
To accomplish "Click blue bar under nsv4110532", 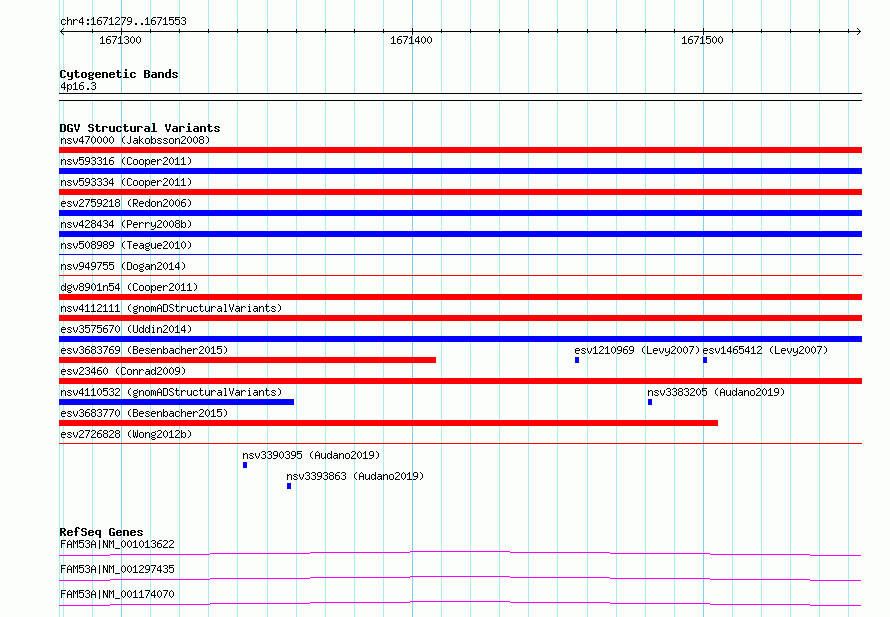I will [x=177, y=402].
